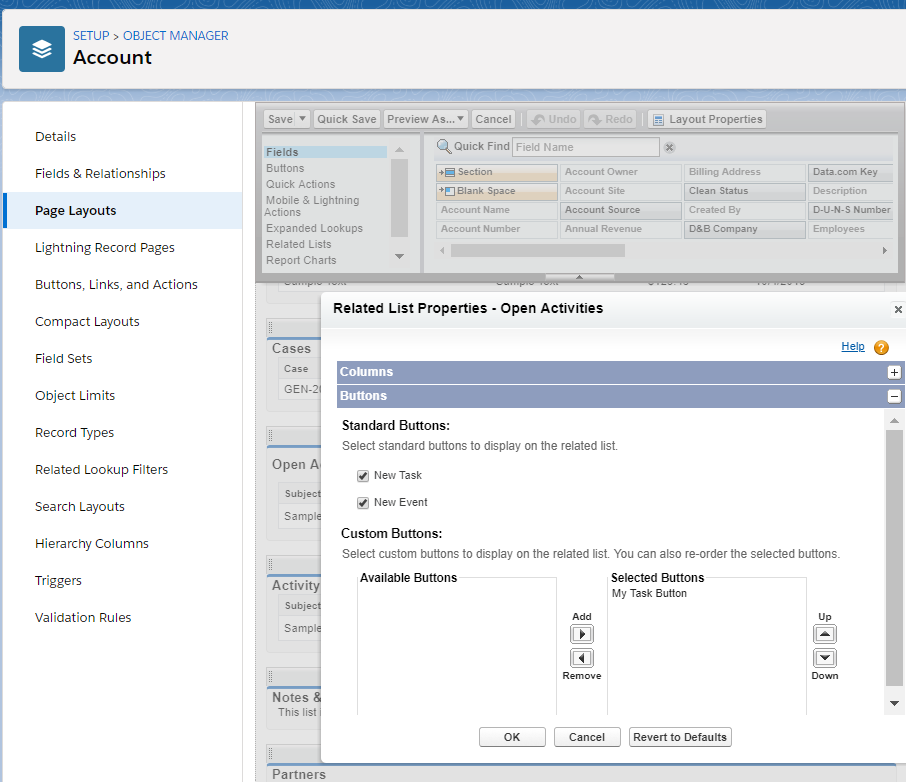Screen dimensions: 906x782
Task: Click the orange help question mark icon
Action: tap(881, 348)
